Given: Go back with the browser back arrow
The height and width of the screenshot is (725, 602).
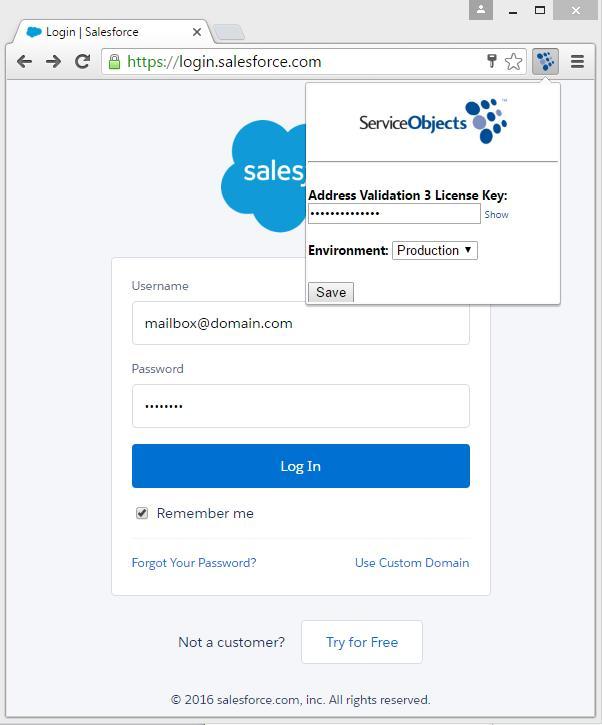Looking at the screenshot, I should [x=24, y=61].
